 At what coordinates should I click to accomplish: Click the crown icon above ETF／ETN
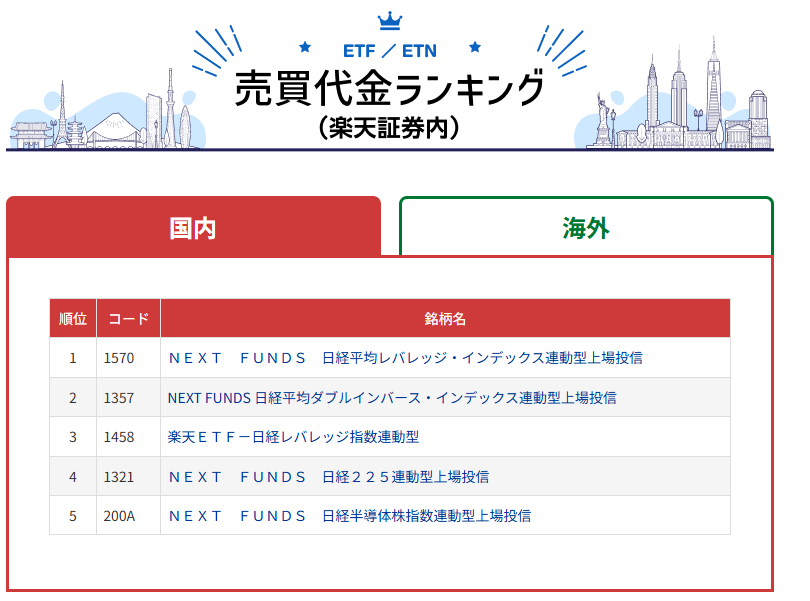[390, 21]
